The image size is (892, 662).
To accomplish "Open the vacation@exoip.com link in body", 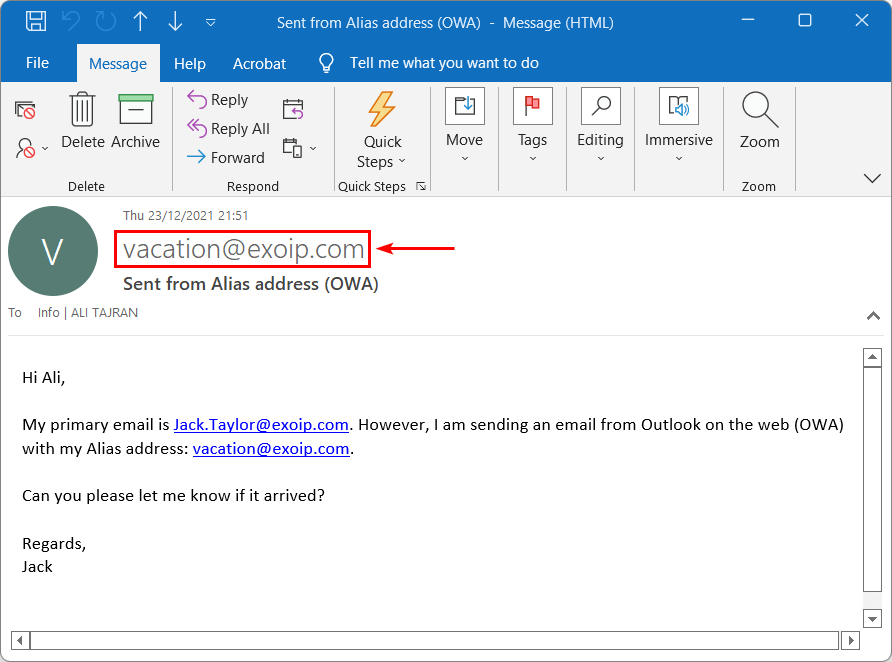I will [271, 449].
